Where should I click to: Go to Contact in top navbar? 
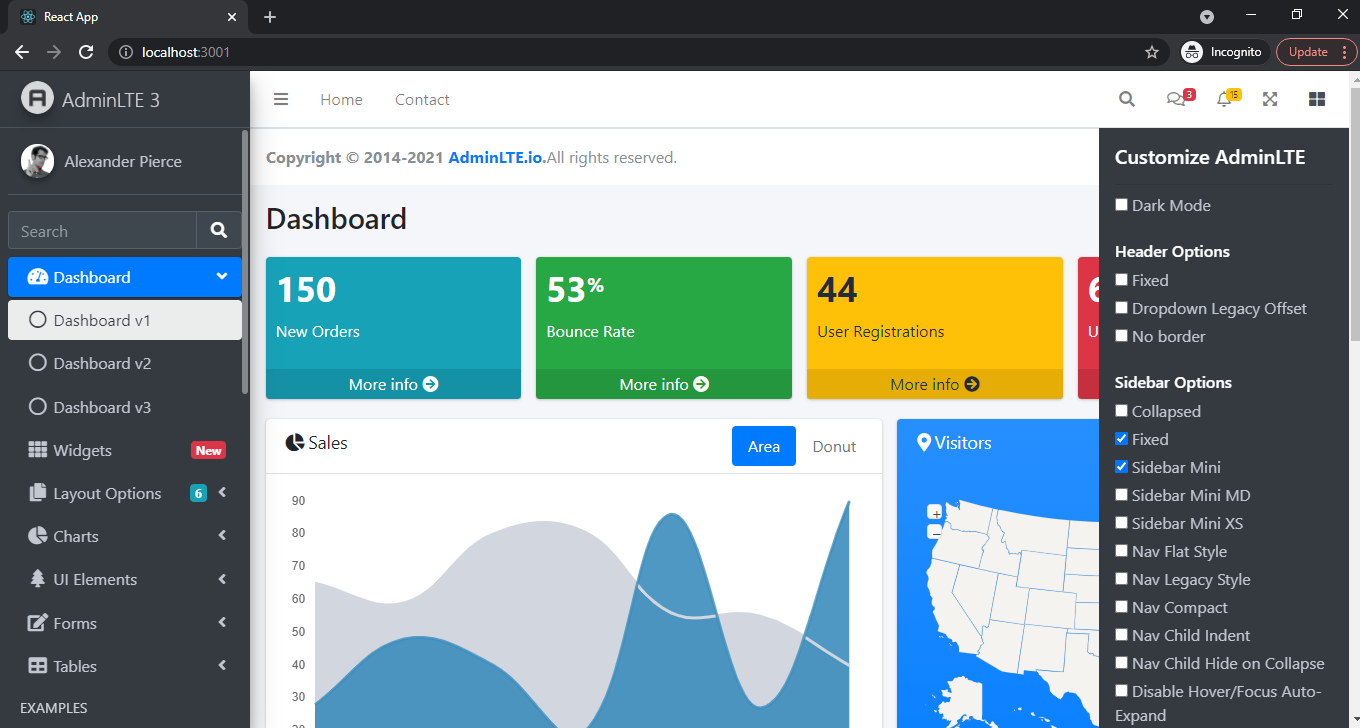422,99
